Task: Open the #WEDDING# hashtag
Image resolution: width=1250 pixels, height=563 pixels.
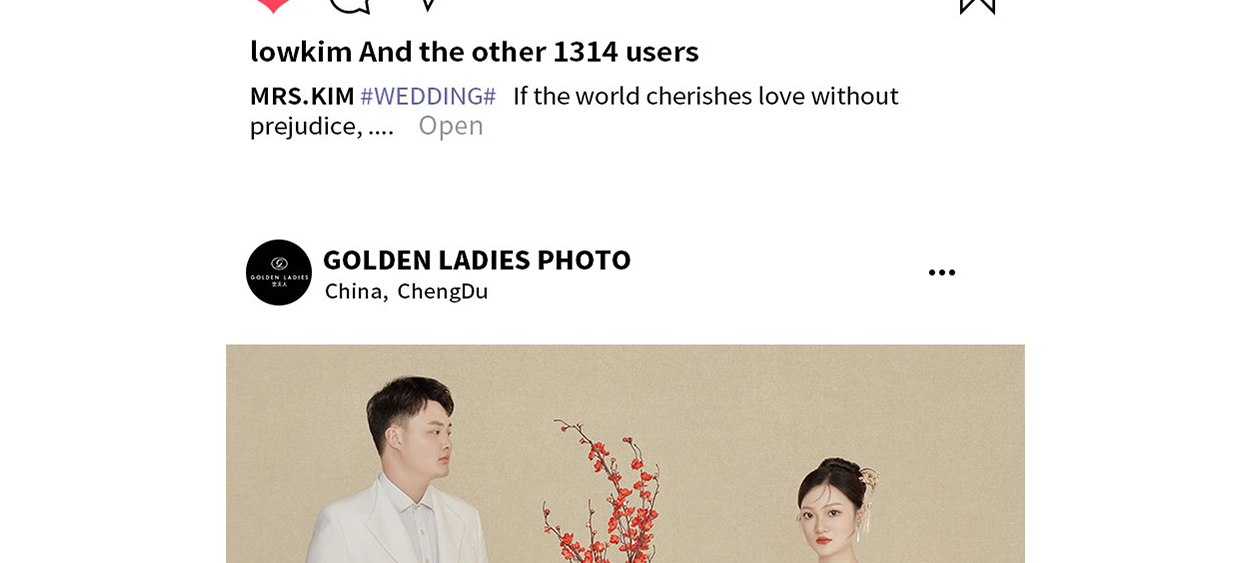Action: 428,96
